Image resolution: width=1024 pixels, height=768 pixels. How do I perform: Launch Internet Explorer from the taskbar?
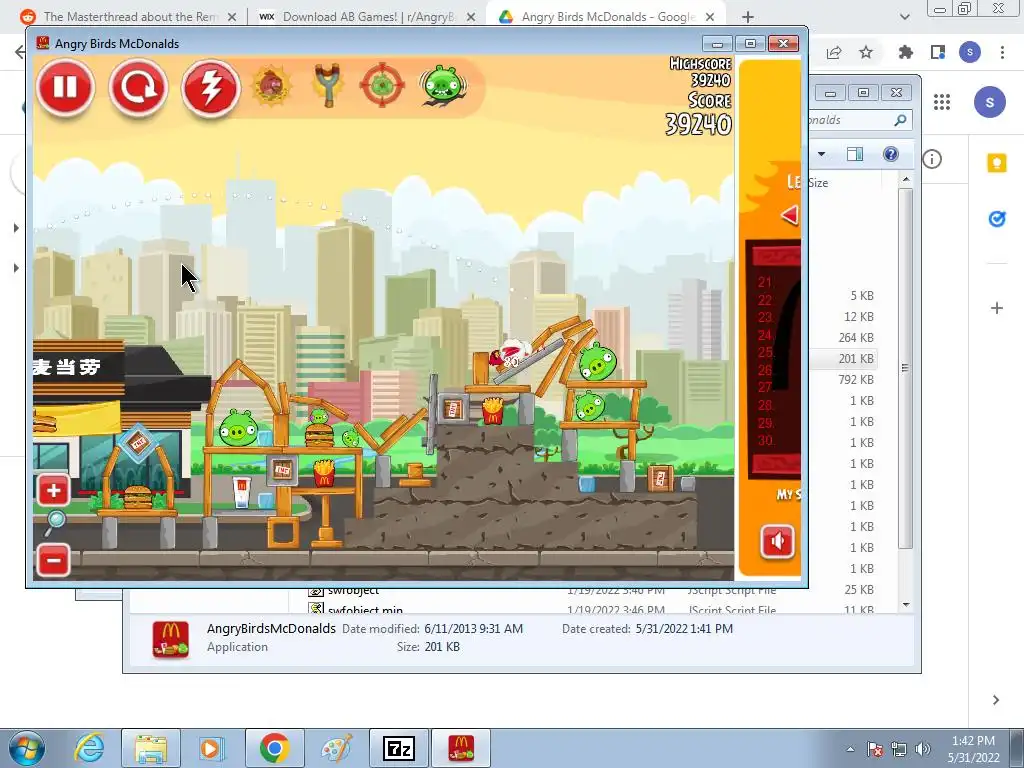pos(89,748)
